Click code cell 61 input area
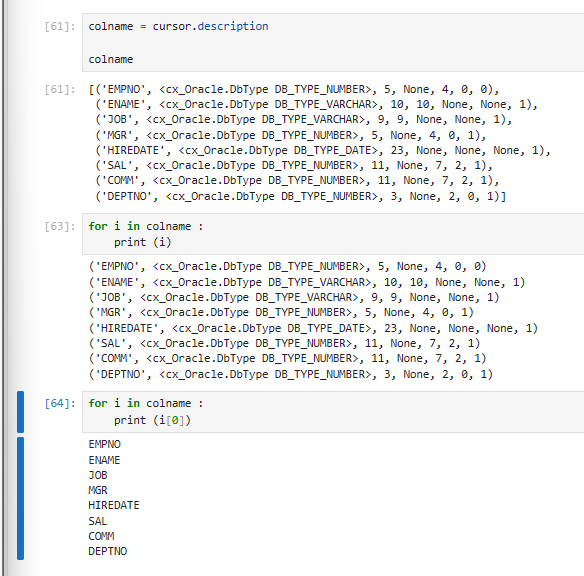The height and width of the screenshot is (576, 584). (333, 42)
